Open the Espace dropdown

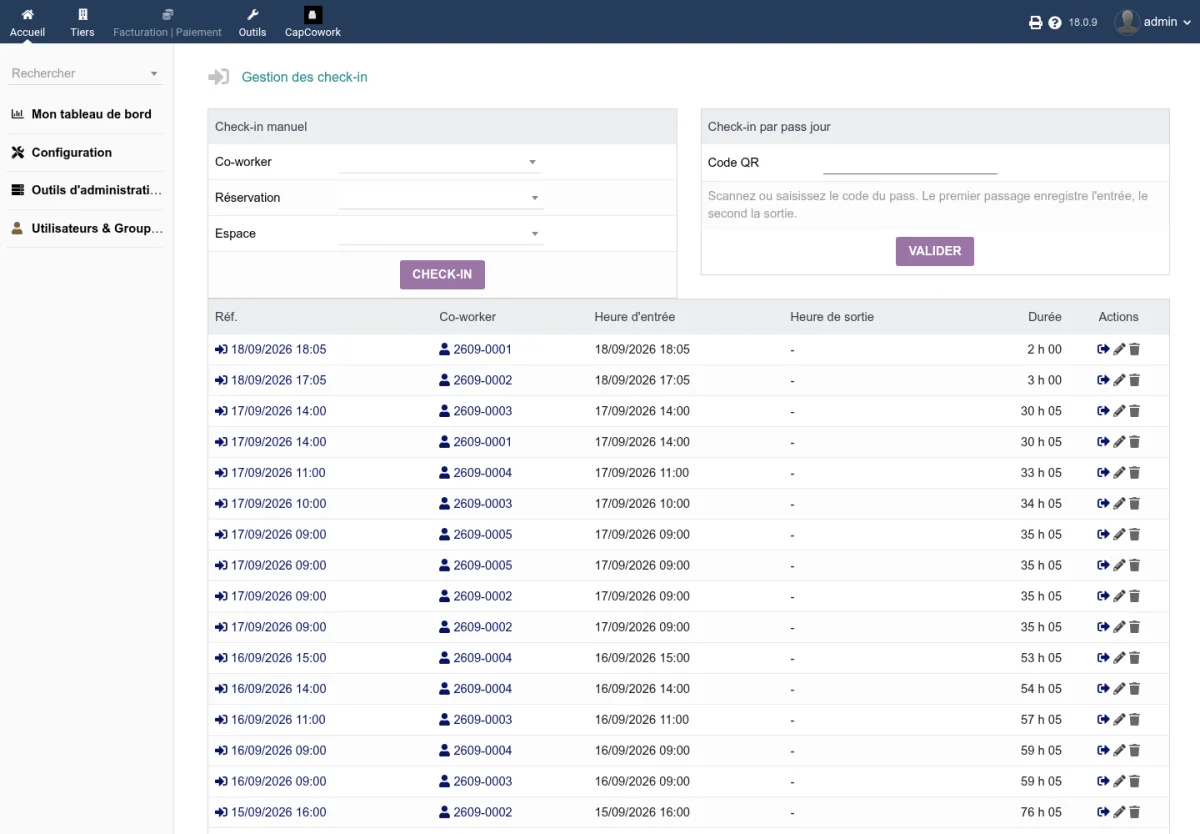[x=441, y=234]
